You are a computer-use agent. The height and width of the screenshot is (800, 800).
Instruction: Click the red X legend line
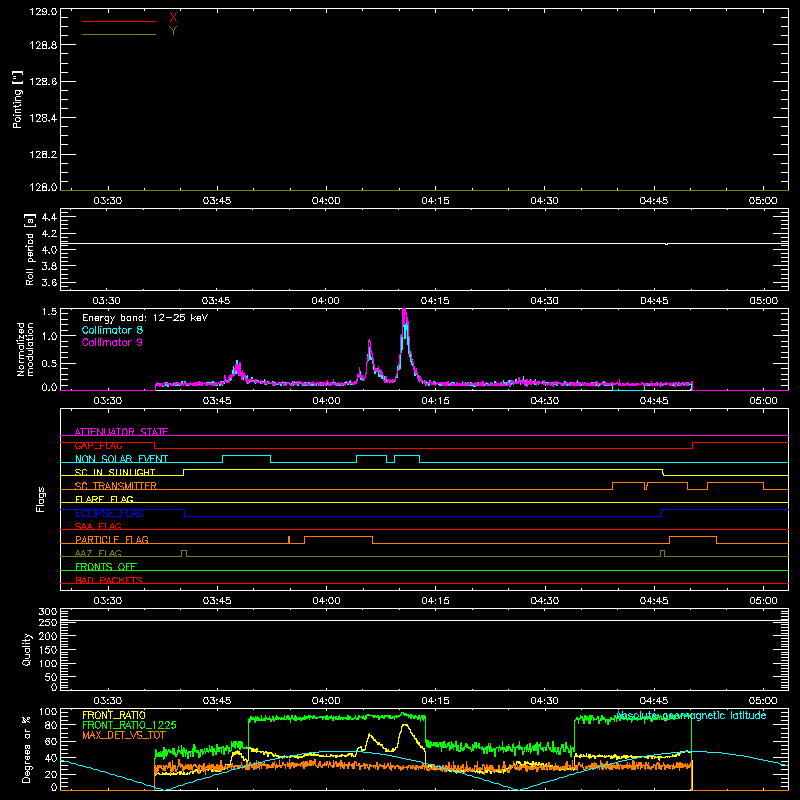[x=118, y=21]
